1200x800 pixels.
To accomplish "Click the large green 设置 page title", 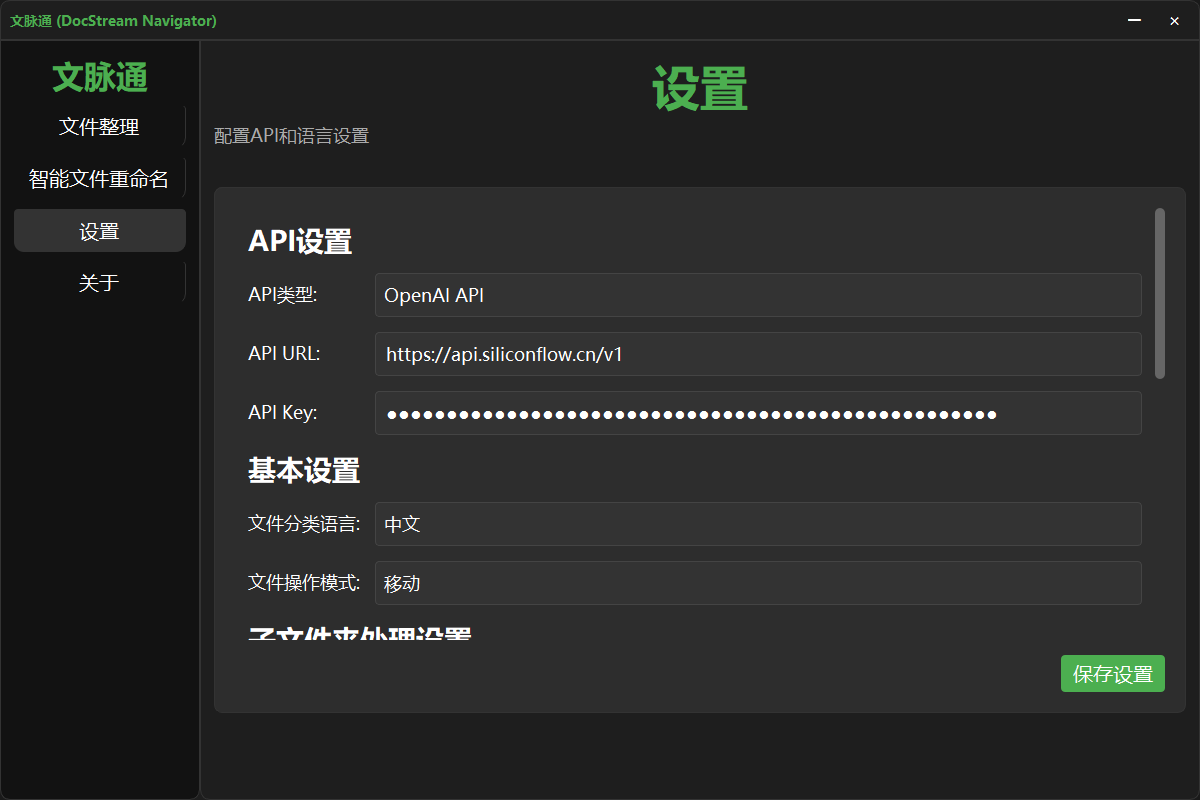I will coord(700,90).
